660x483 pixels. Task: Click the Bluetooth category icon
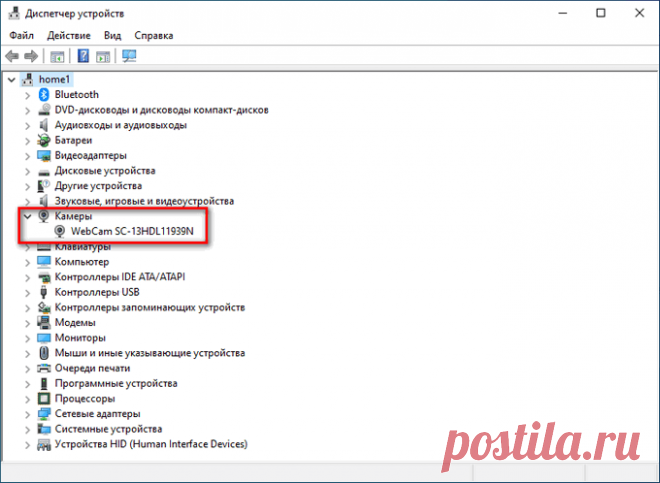coord(44,95)
